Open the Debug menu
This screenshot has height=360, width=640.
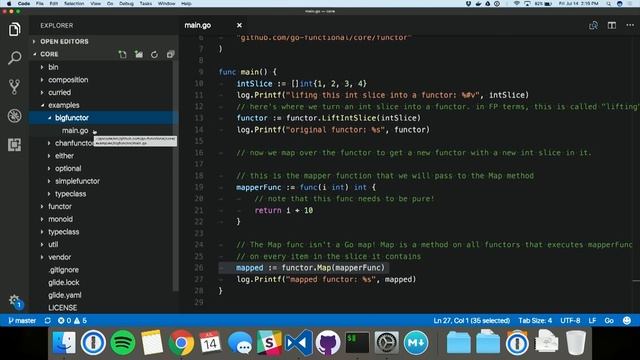(x=126, y=3)
